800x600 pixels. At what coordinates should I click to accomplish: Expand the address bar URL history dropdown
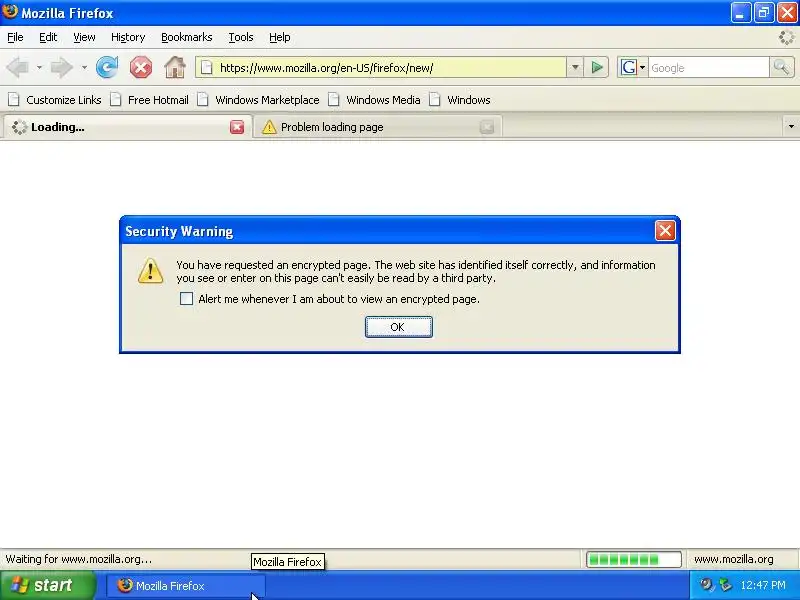point(575,67)
